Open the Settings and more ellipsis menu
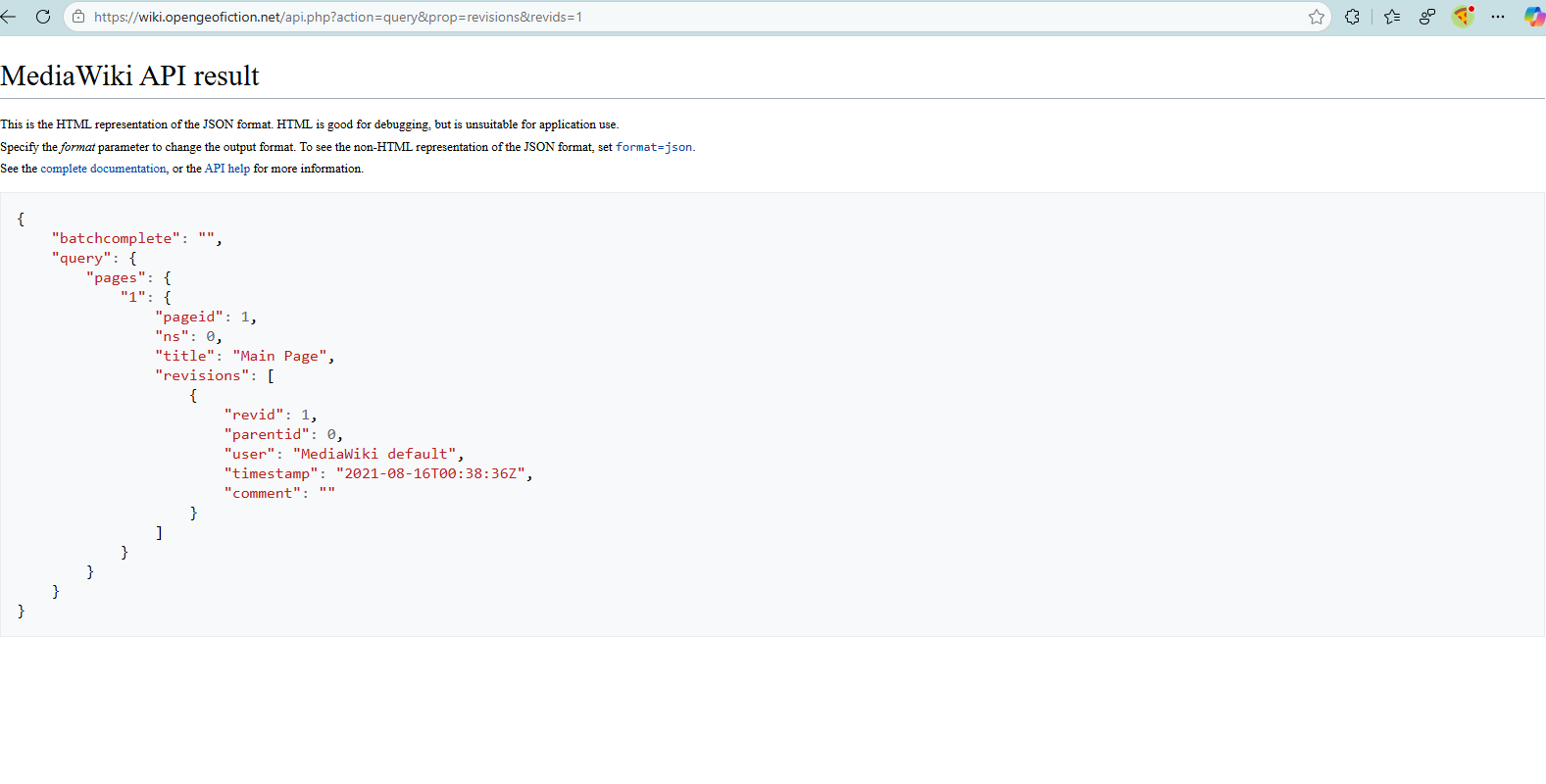 tap(1498, 17)
